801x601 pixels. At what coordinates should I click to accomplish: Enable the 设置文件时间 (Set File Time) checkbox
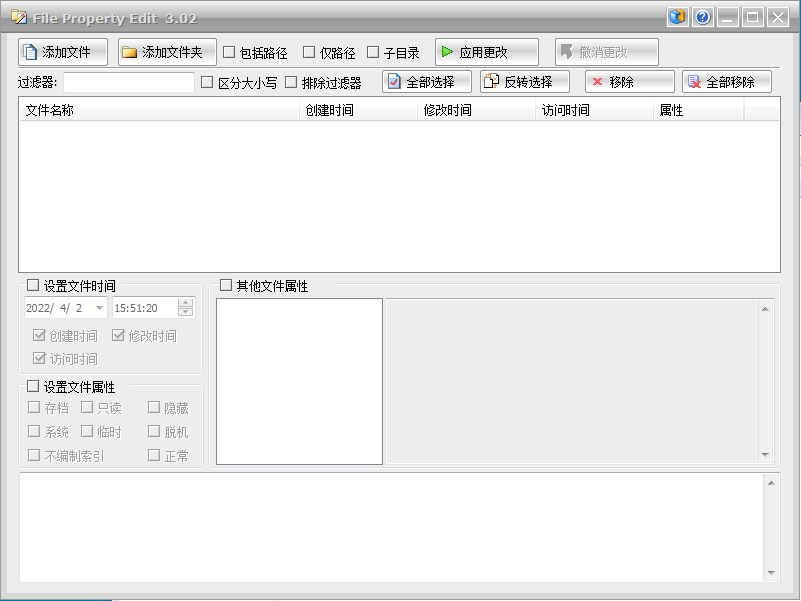33,286
